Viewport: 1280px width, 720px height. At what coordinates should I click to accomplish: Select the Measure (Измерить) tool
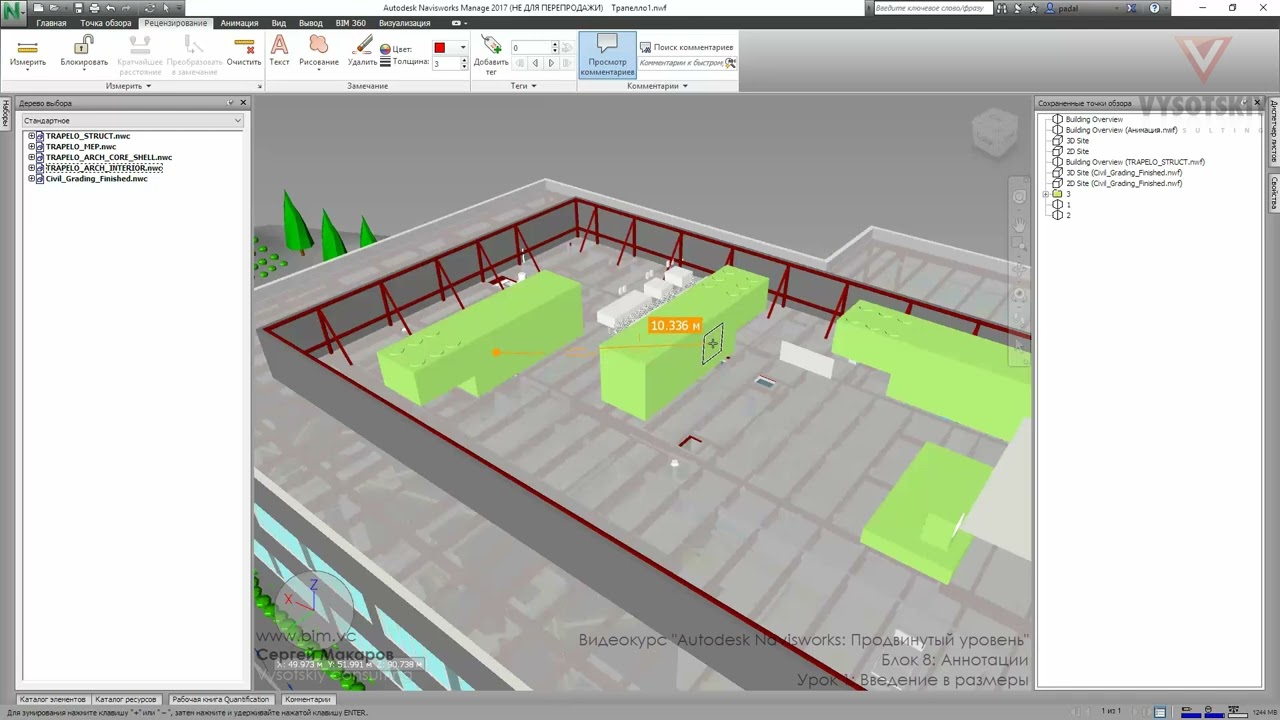pos(28,52)
